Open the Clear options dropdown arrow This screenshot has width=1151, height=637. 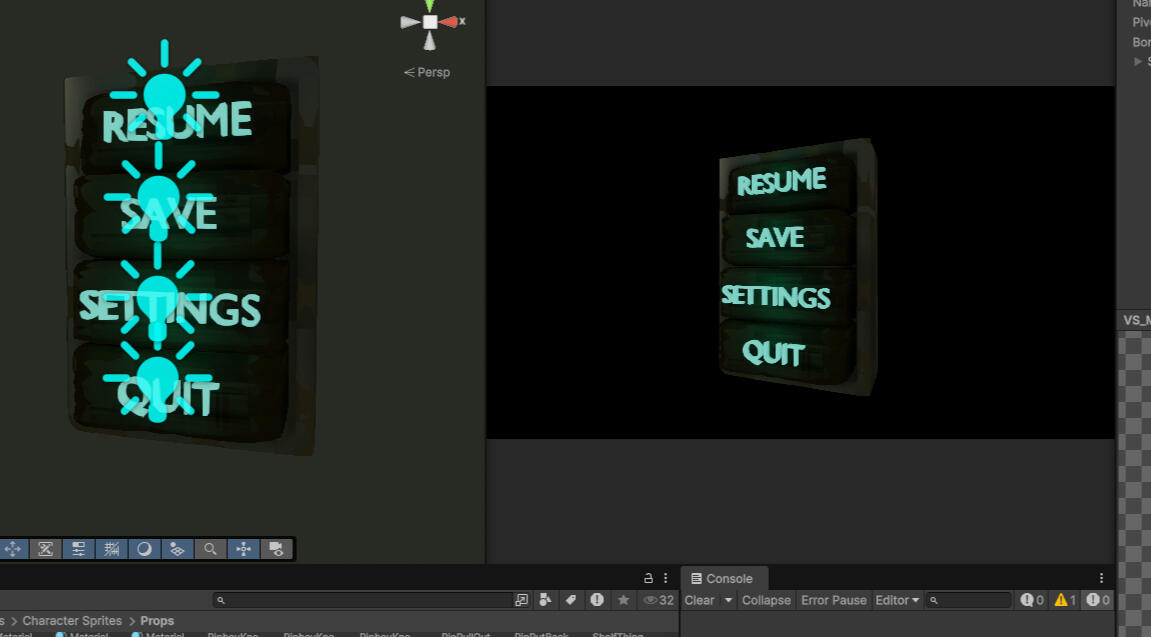tap(728, 600)
